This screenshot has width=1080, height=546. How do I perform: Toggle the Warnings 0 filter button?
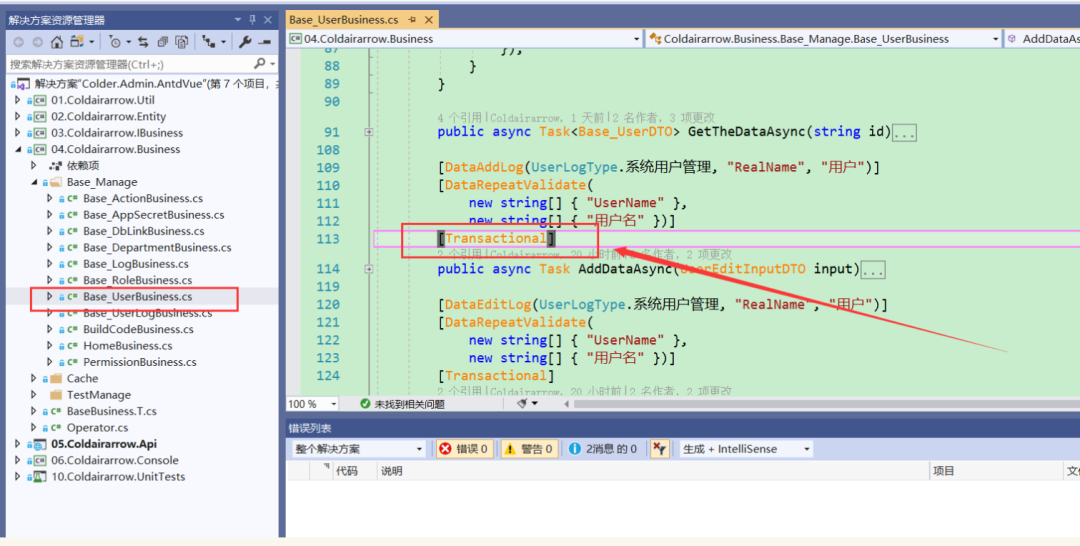(529, 449)
